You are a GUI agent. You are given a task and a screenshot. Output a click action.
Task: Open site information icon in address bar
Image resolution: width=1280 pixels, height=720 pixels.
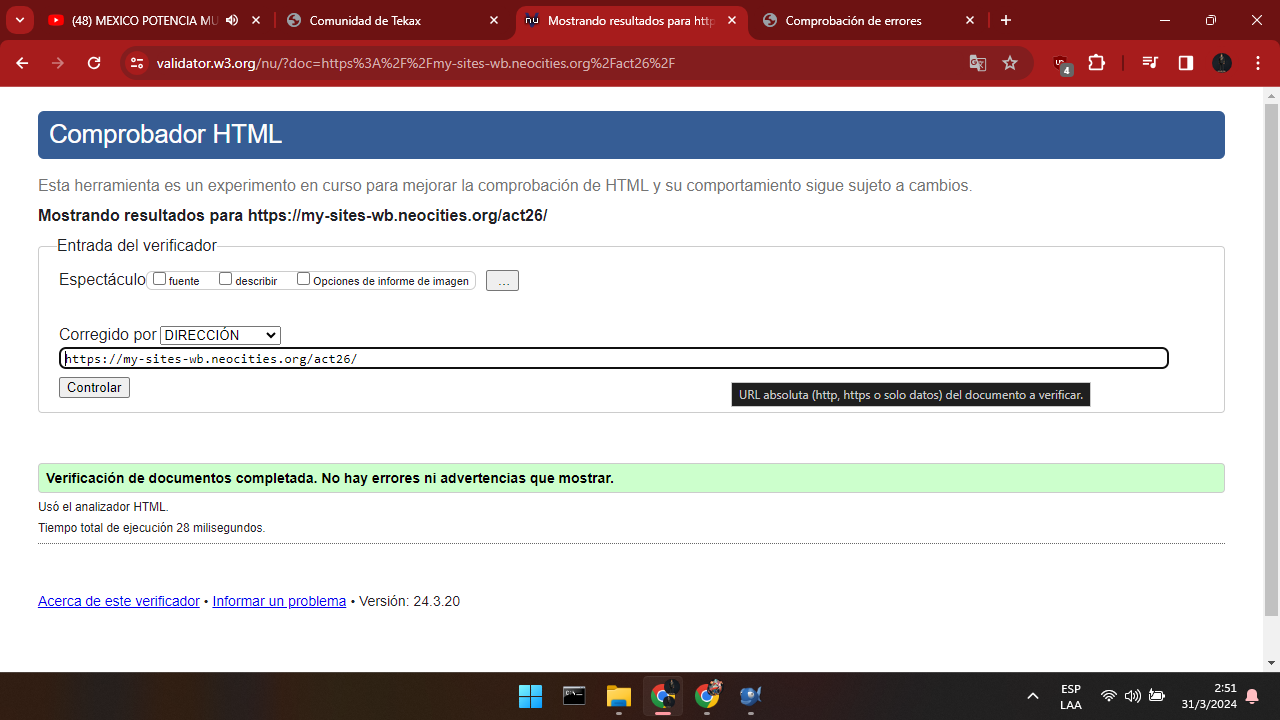pos(138,63)
